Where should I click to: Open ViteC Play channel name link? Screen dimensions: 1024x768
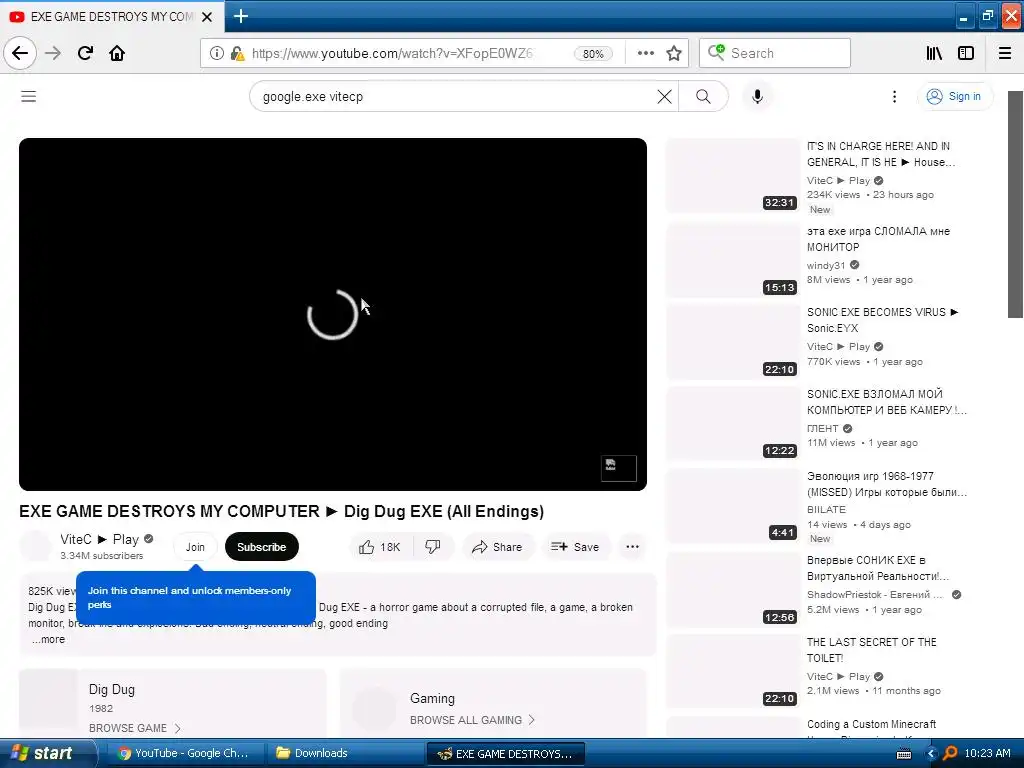point(99,539)
